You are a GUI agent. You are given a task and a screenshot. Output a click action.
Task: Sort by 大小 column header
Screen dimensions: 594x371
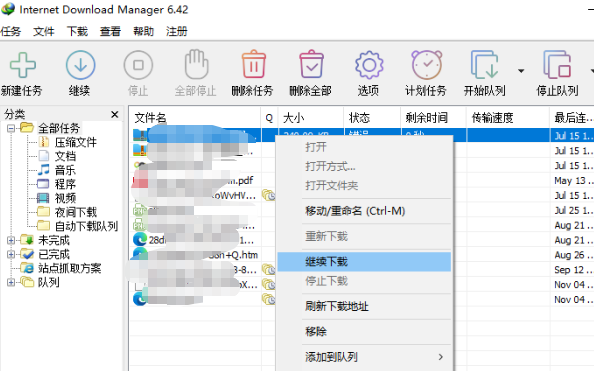tap(311, 118)
